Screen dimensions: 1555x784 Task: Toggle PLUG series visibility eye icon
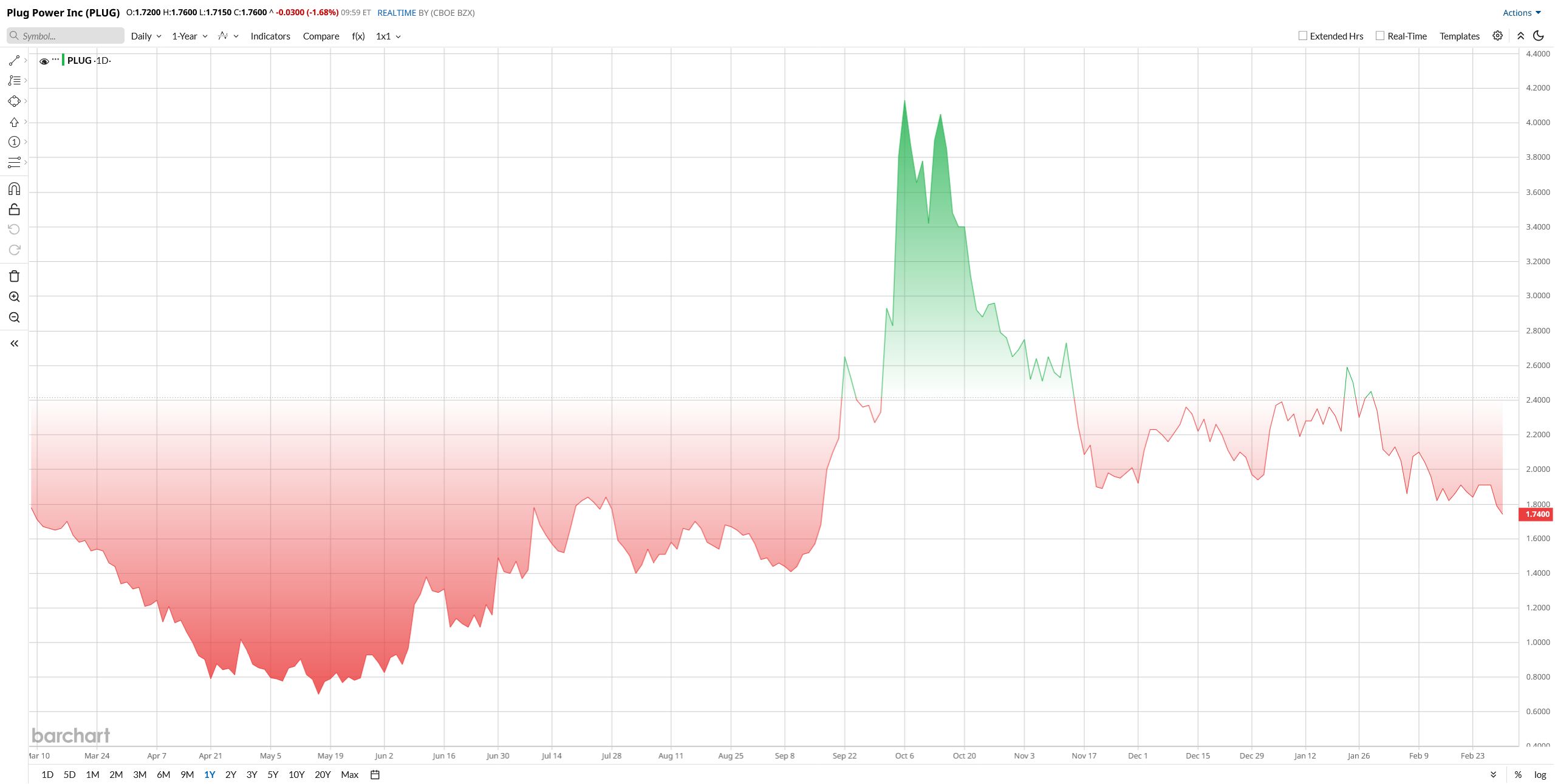[44, 61]
